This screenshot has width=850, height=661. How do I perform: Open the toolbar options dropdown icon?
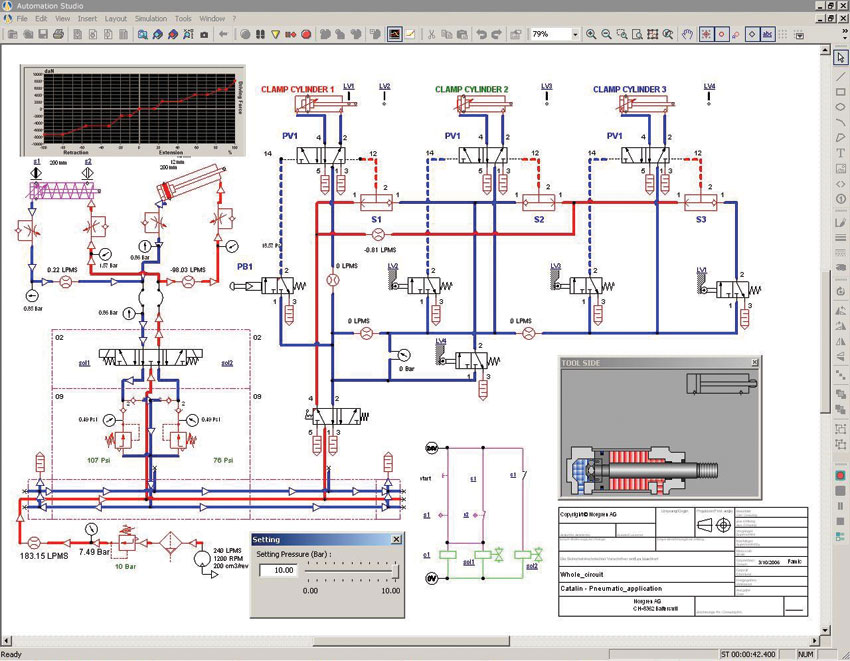(799, 34)
